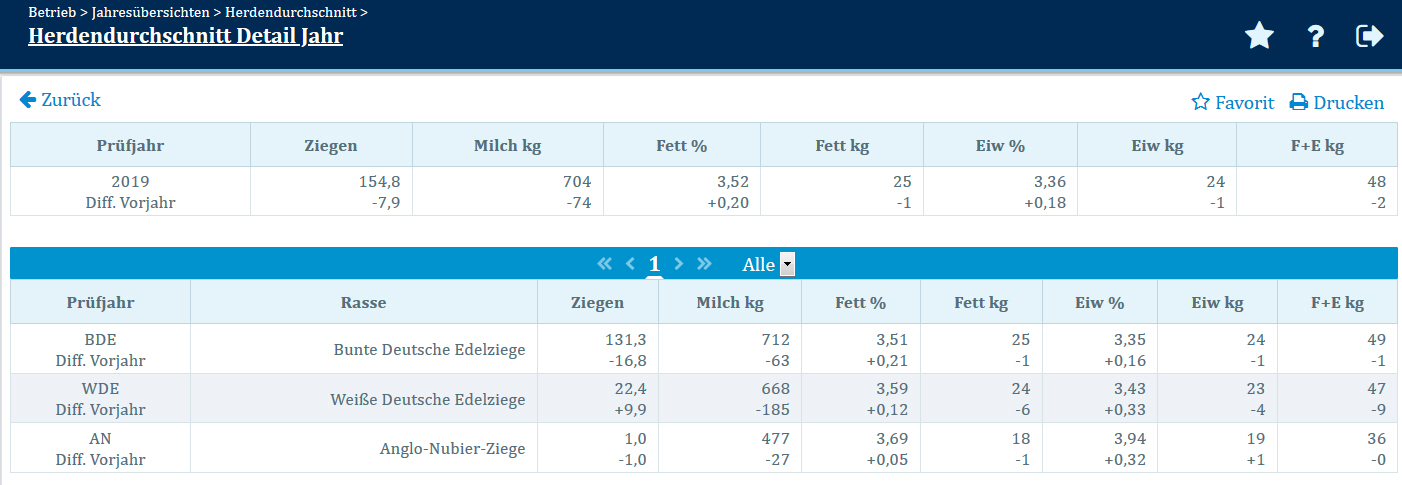Click the Drucken link text
1402x485 pixels.
coord(1349,103)
